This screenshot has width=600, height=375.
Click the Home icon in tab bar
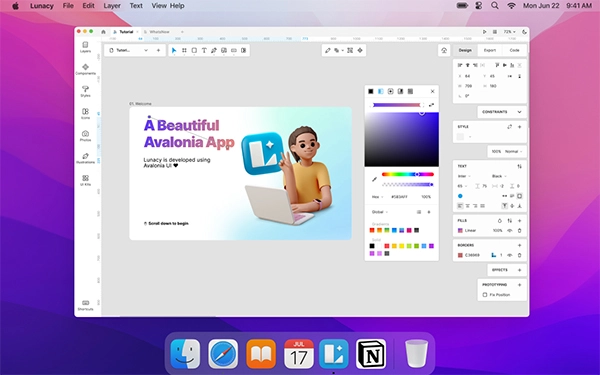[103, 32]
